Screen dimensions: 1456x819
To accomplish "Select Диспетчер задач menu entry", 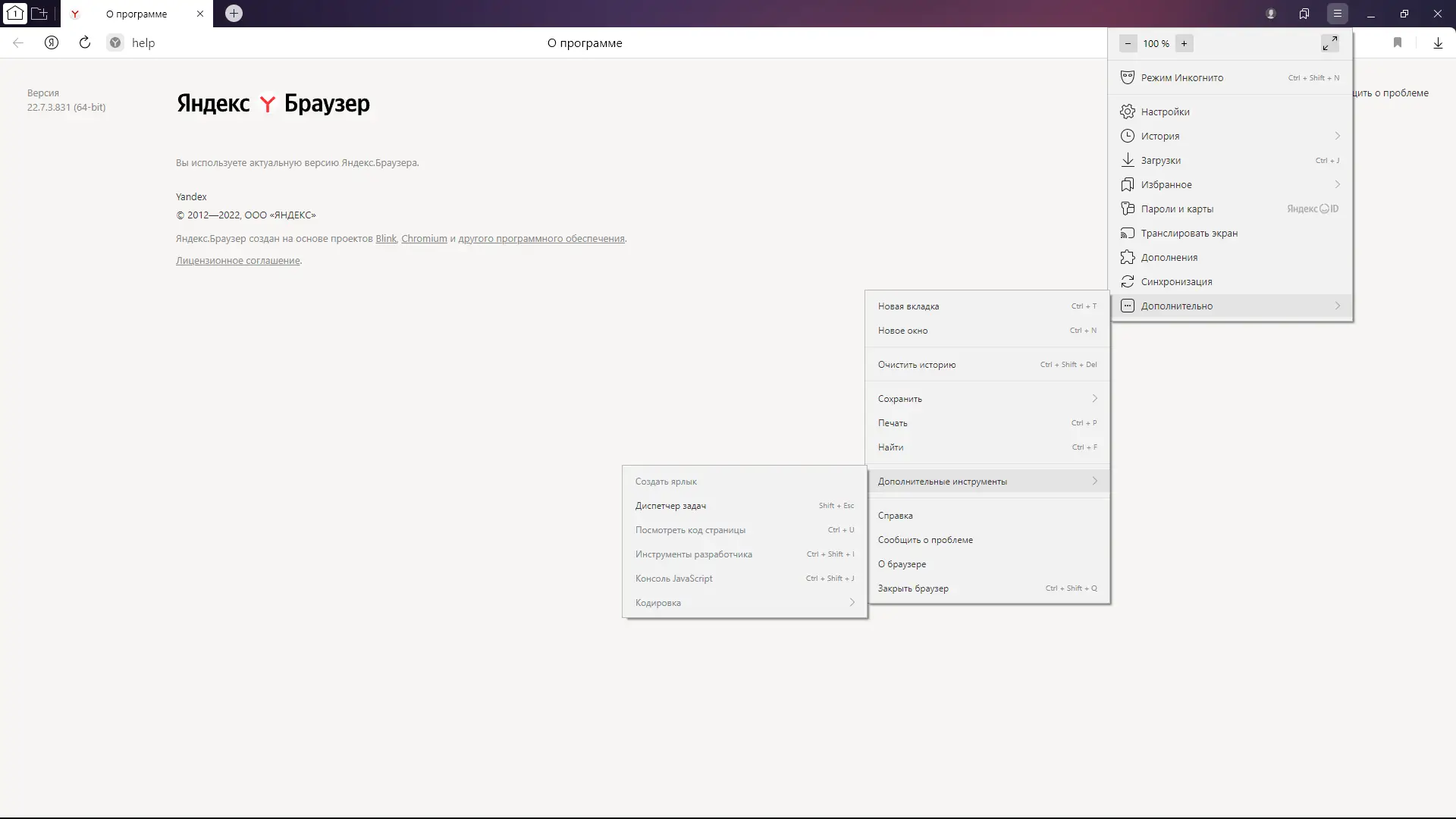I will 670,506.
